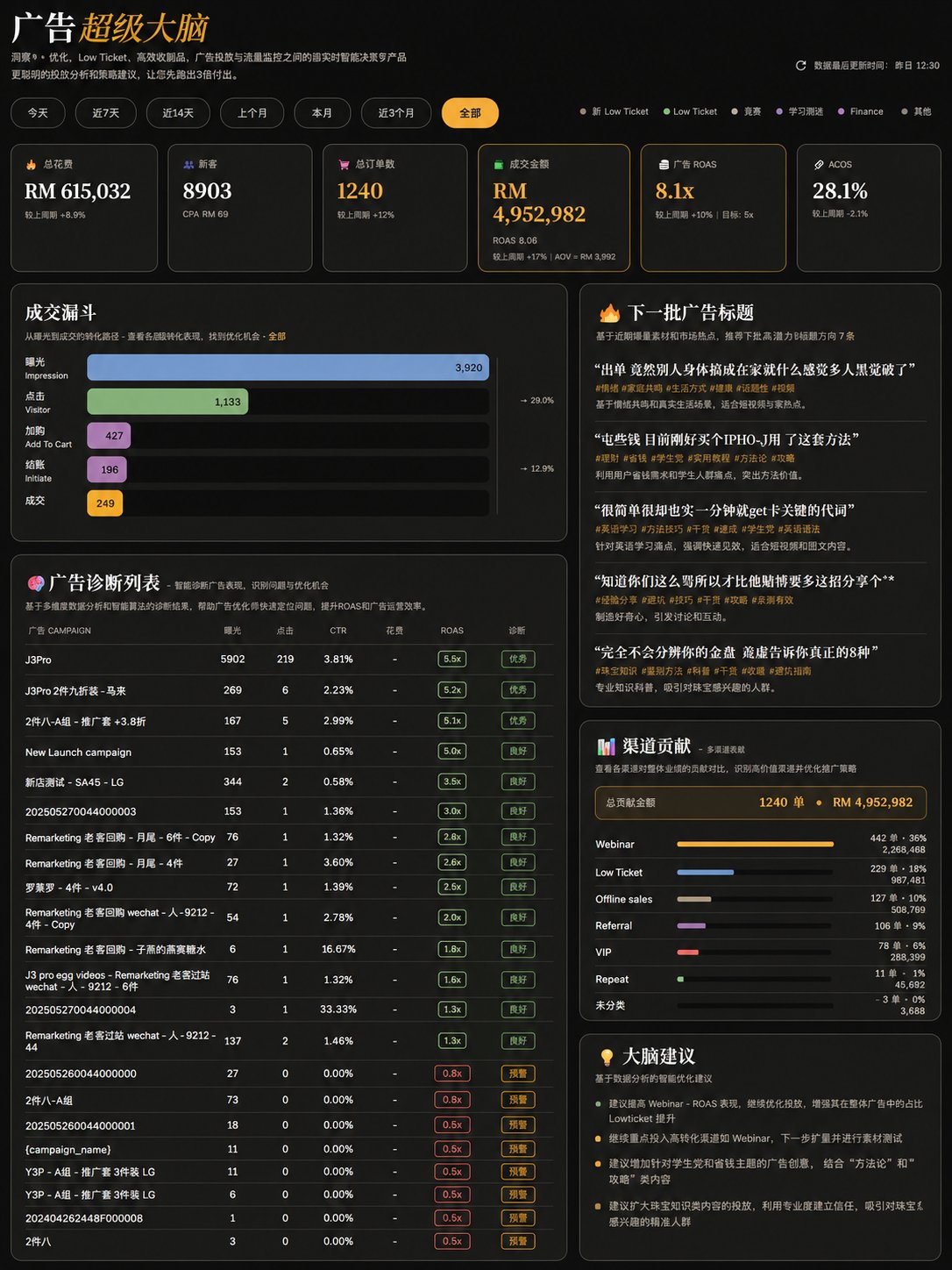Click the {campaign_name} campaign row
Image resolution: width=952 pixels, height=1270 pixels.
point(288,1149)
